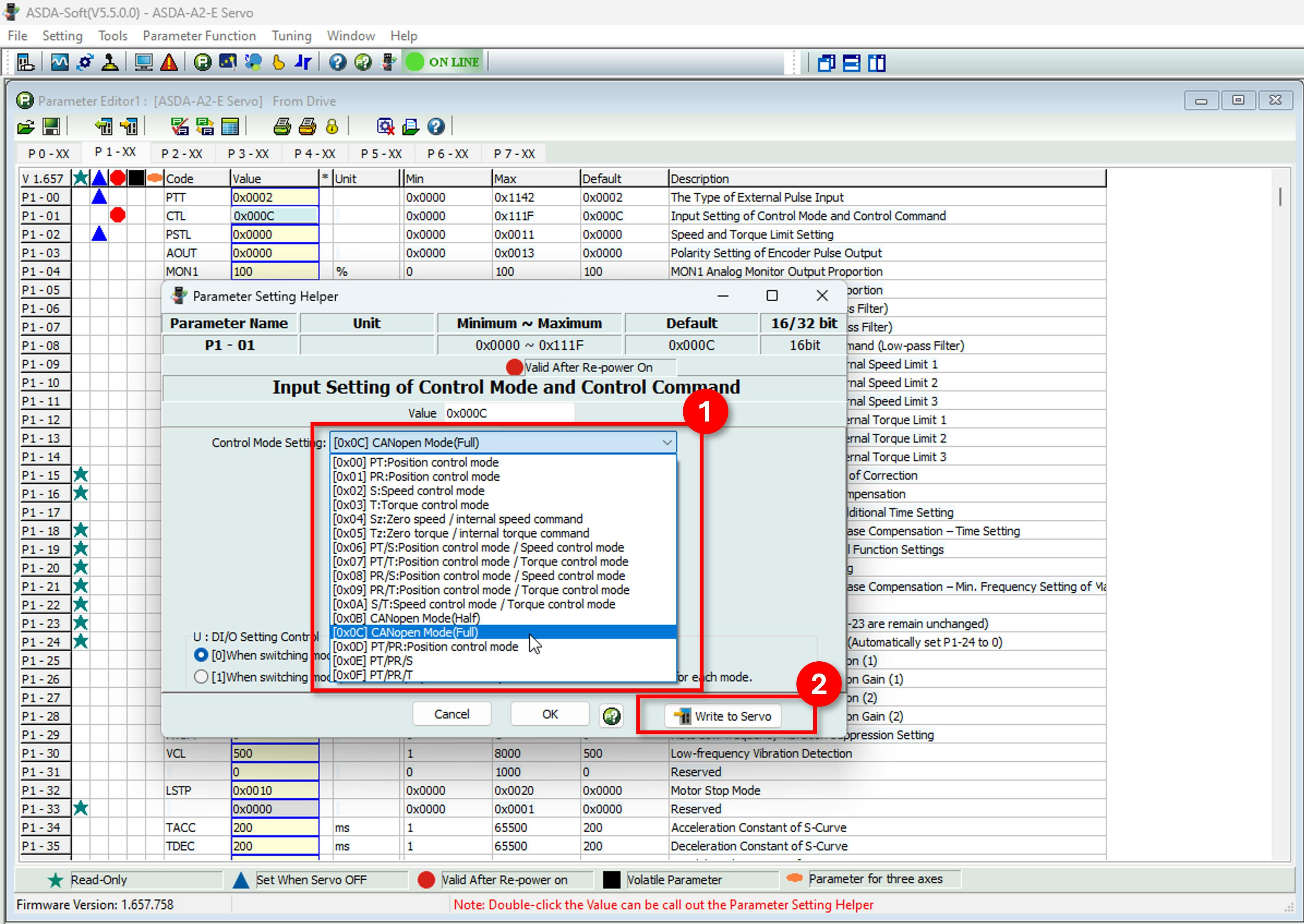Click the Parameter Editor toolbar help icon
The width and height of the screenshot is (1304, 924).
click(436, 126)
